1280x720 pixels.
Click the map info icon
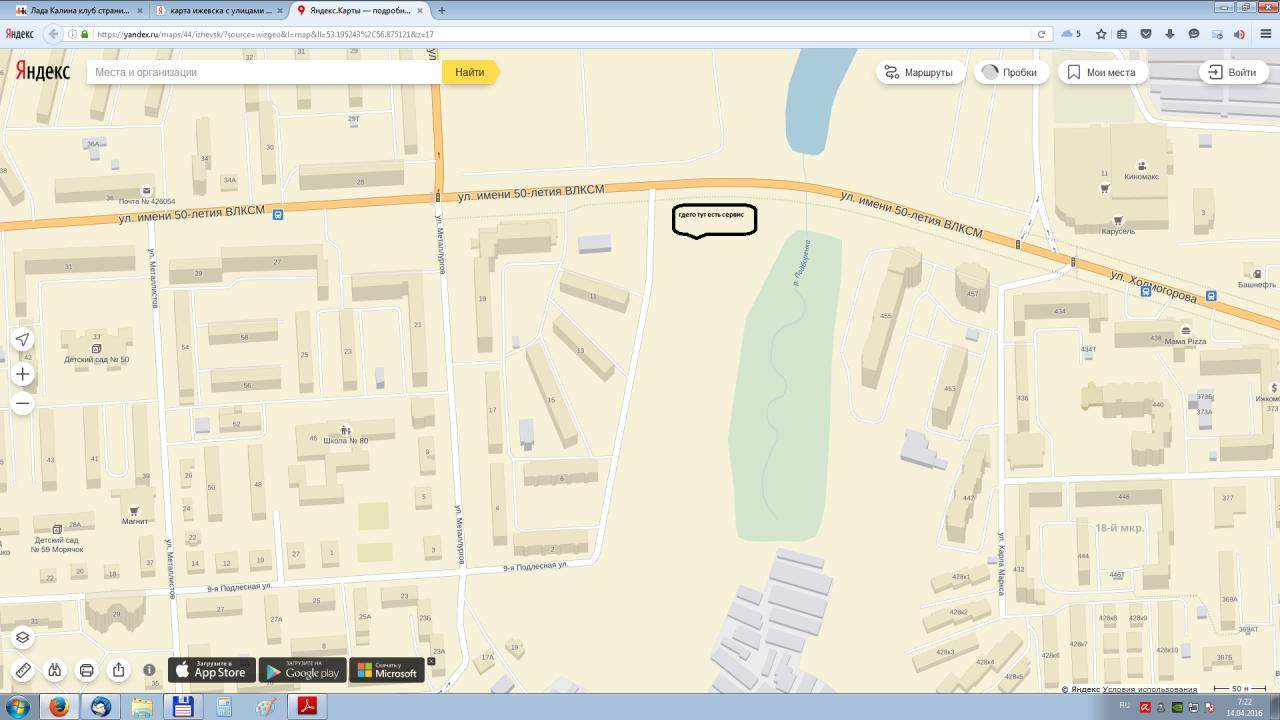(x=149, y=670)
